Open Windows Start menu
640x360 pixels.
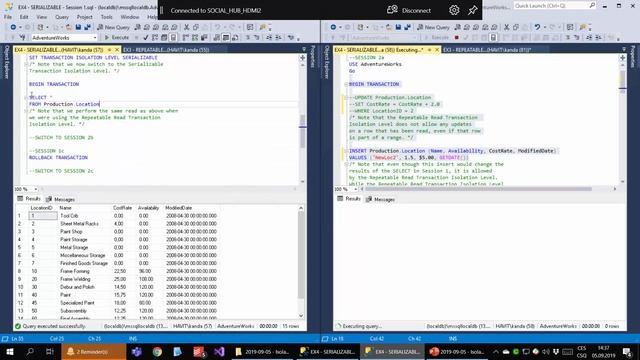[10, 352]
